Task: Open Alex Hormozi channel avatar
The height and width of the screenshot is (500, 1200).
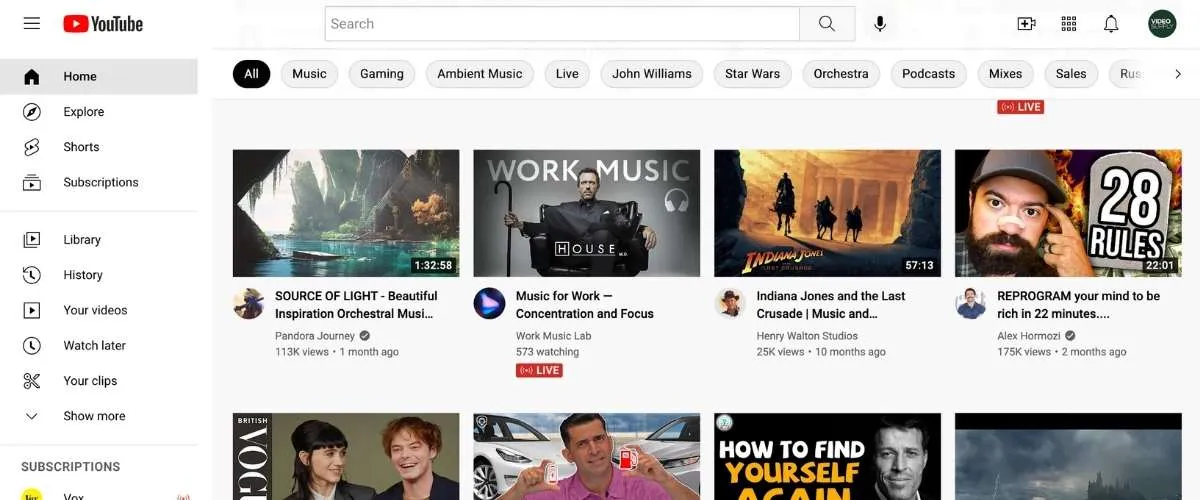Action: click(971, 304)
